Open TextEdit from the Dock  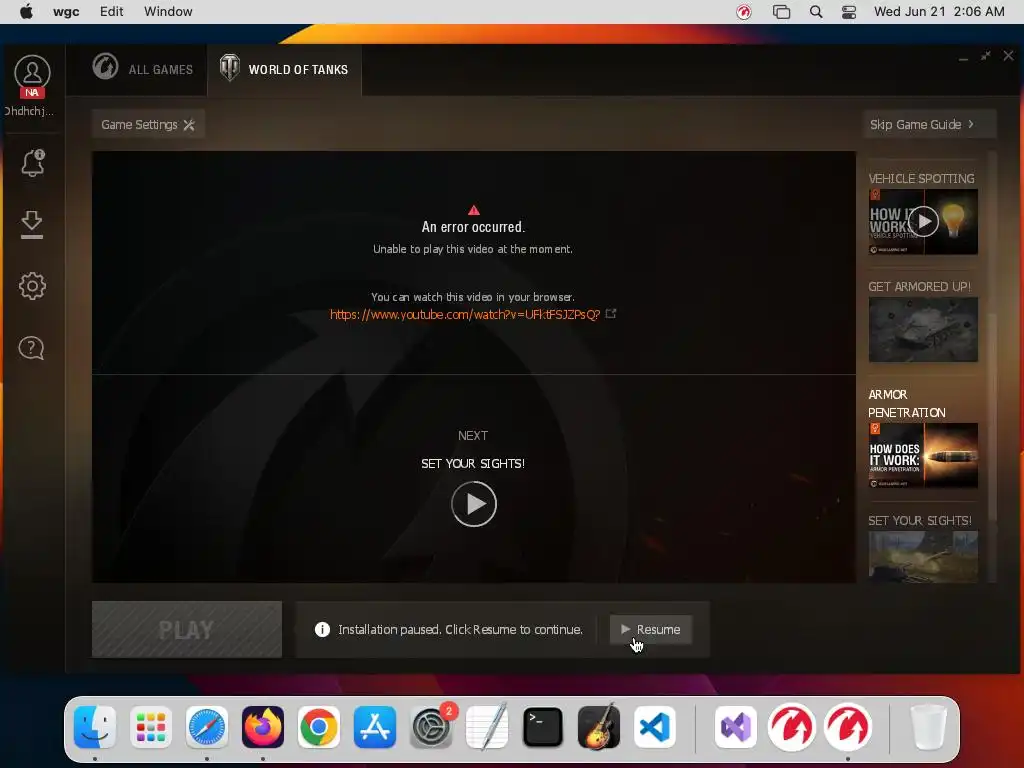[487, 727]
